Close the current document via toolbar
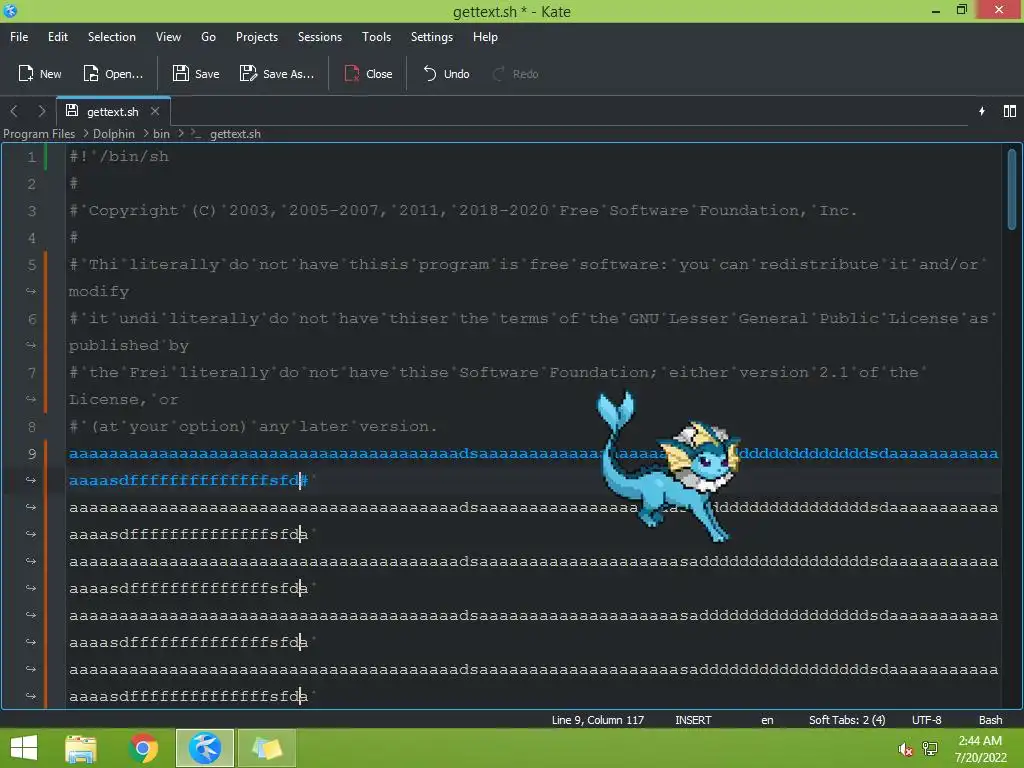Image resolution: width=1024 pixels, height=768 pixels. (x=368, y=74)
